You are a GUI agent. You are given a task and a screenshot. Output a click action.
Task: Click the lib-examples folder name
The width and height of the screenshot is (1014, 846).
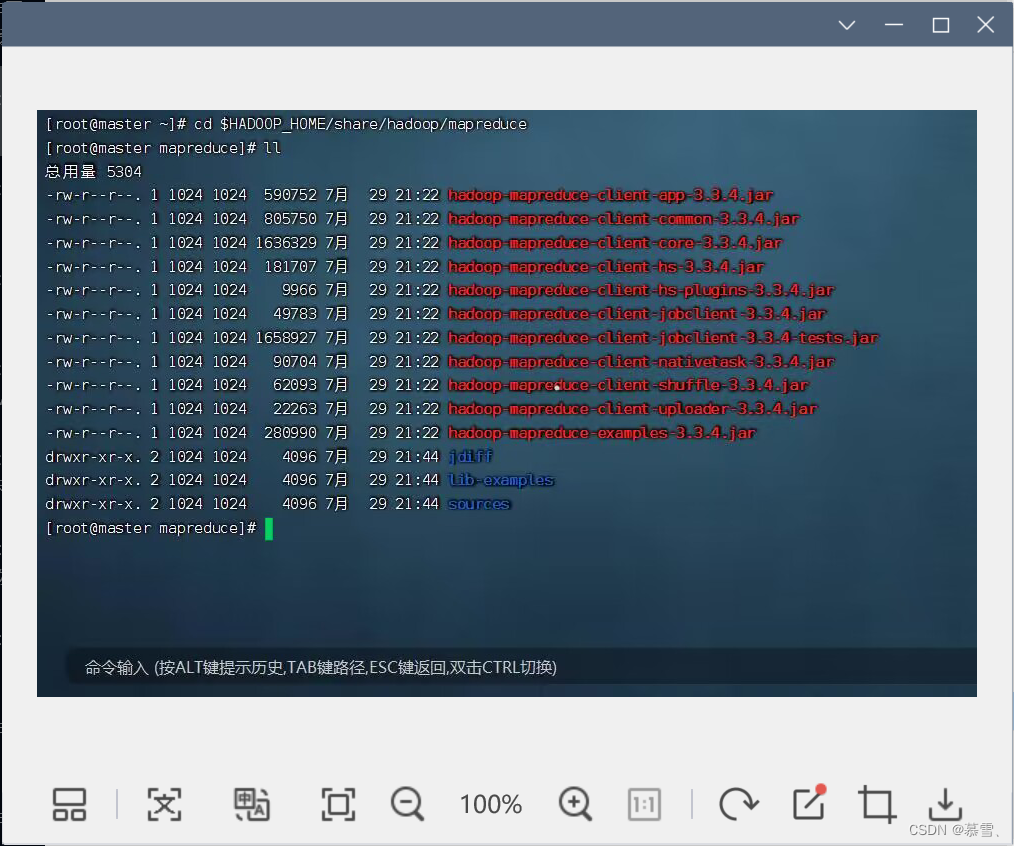coord(501,480)
